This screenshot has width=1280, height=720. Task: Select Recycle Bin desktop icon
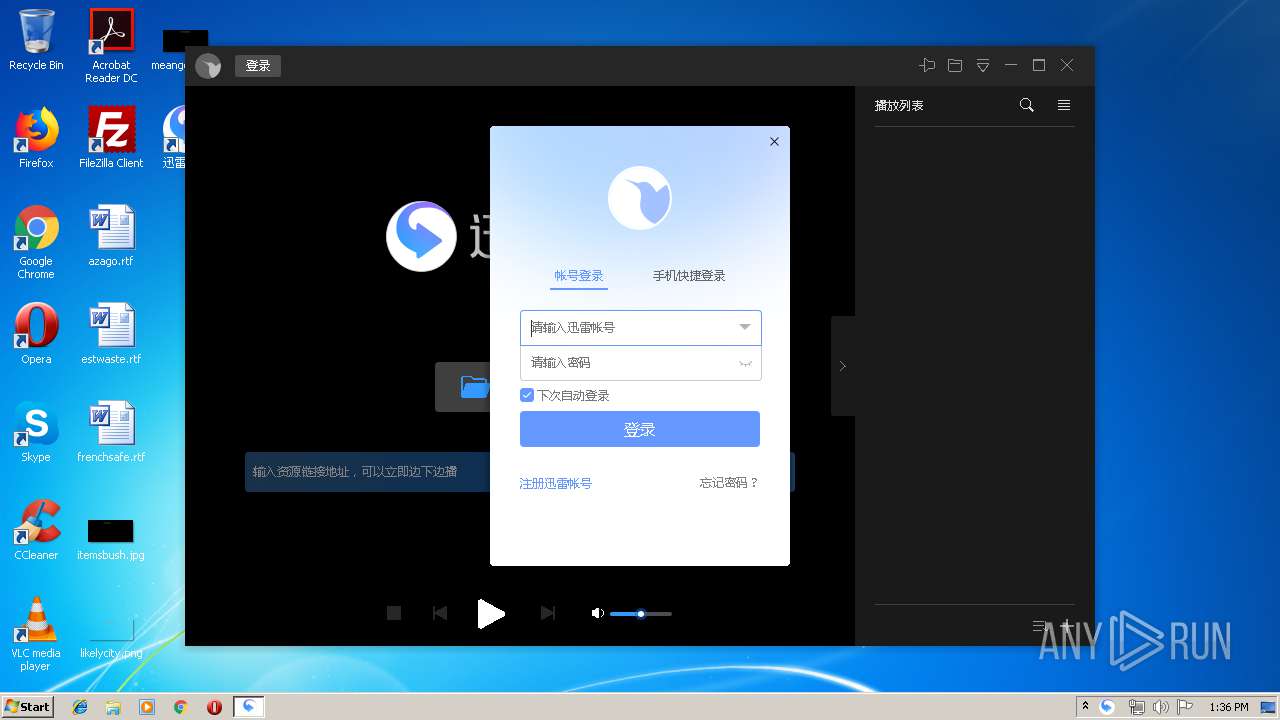click(36, 40)
